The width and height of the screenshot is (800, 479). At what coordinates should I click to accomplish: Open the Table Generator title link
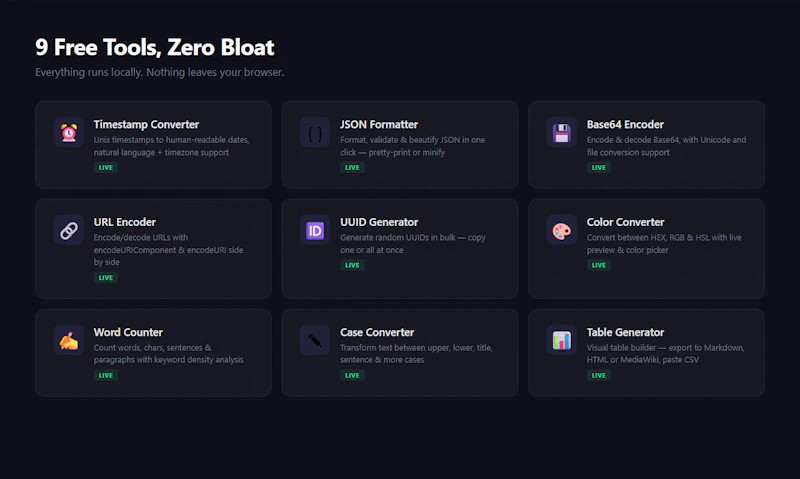coord(625,332)
